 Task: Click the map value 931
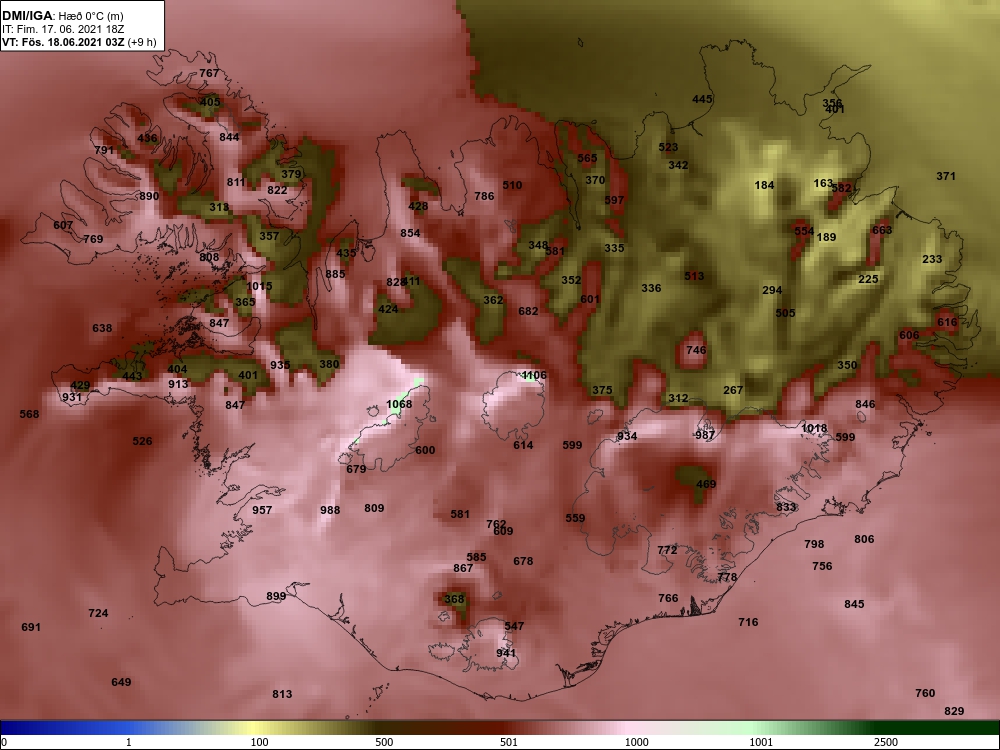click(71, 397)
